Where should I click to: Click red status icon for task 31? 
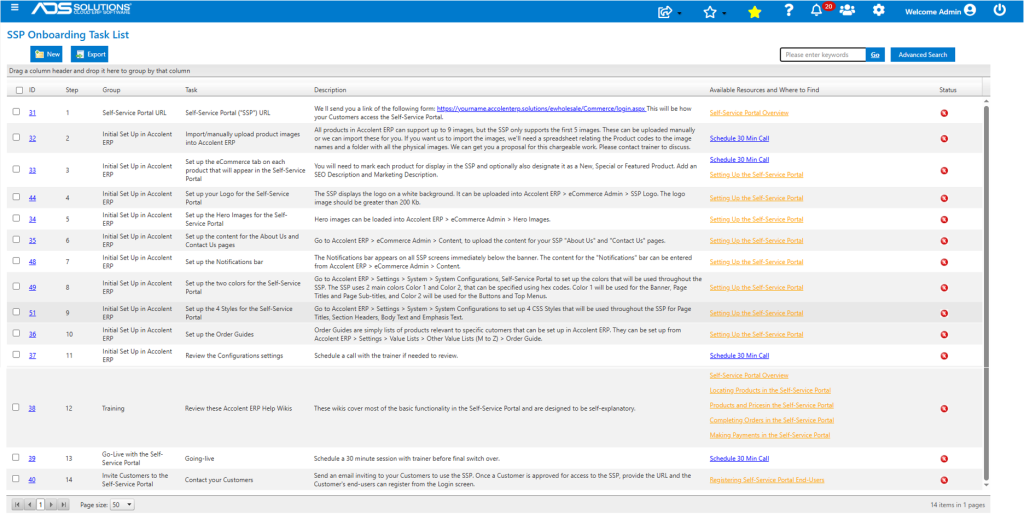[944, 113]
